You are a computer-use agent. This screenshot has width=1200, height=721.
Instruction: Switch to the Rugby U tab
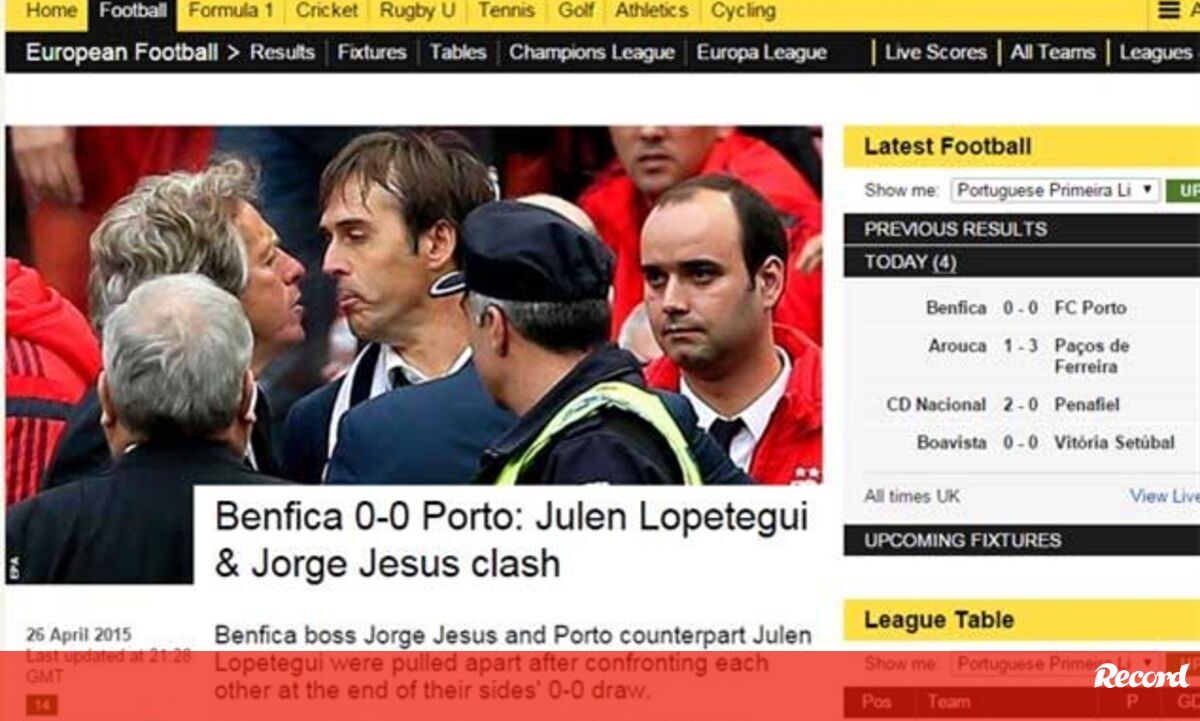pos(417,12)
